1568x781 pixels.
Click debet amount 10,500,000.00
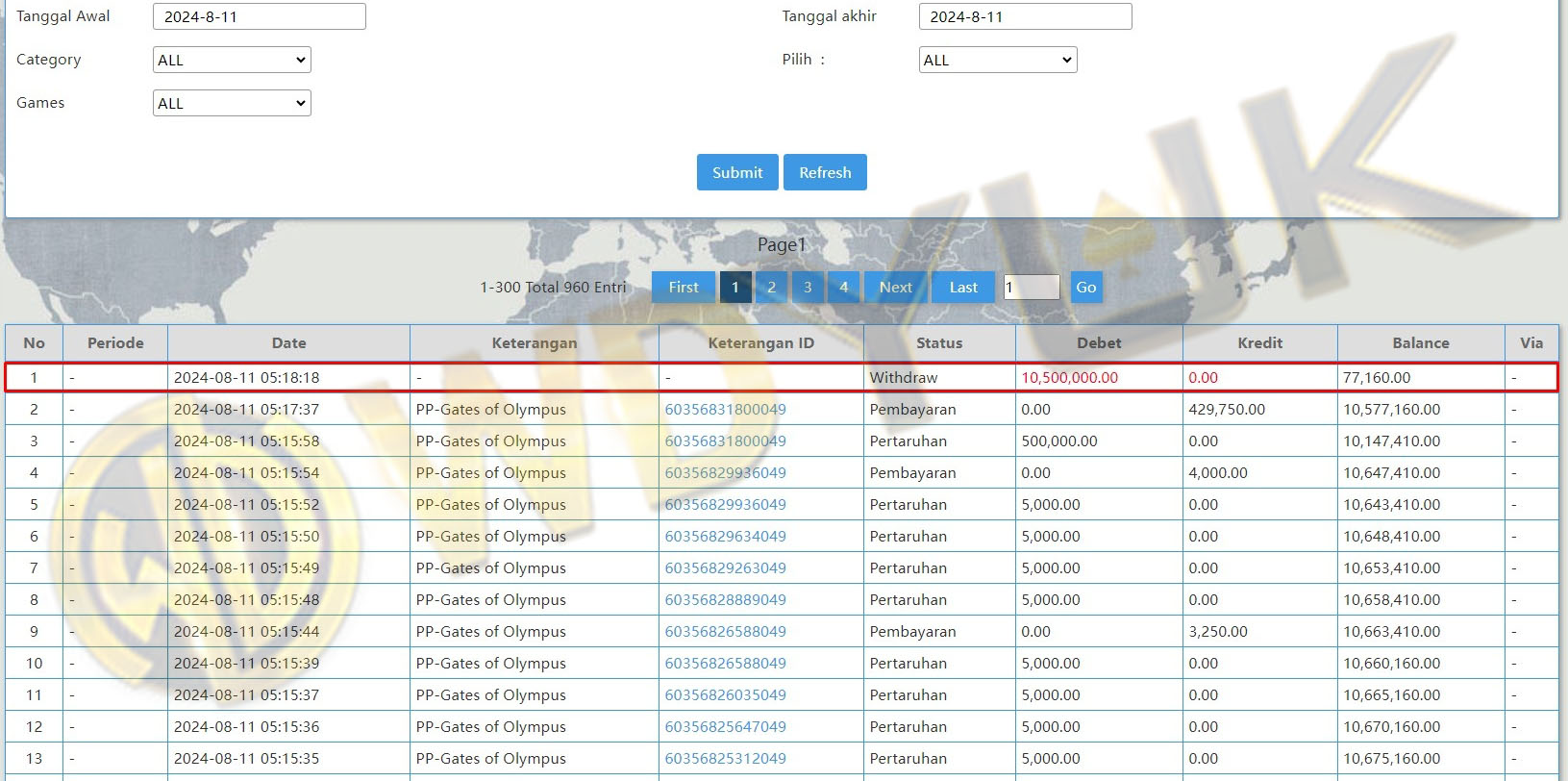tap(1069, 377)
